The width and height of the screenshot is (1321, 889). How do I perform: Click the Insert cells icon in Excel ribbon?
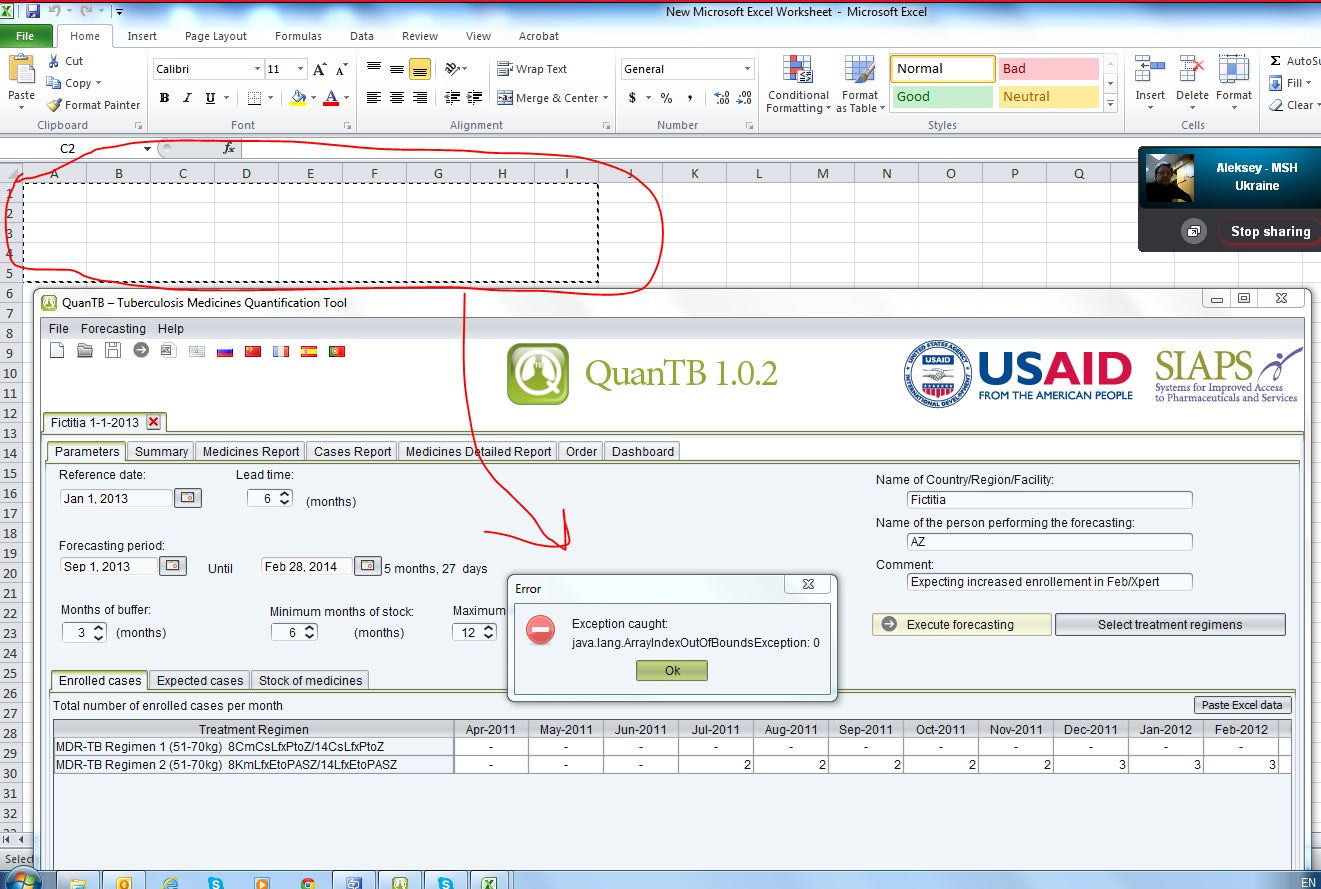coord(1149,69)
